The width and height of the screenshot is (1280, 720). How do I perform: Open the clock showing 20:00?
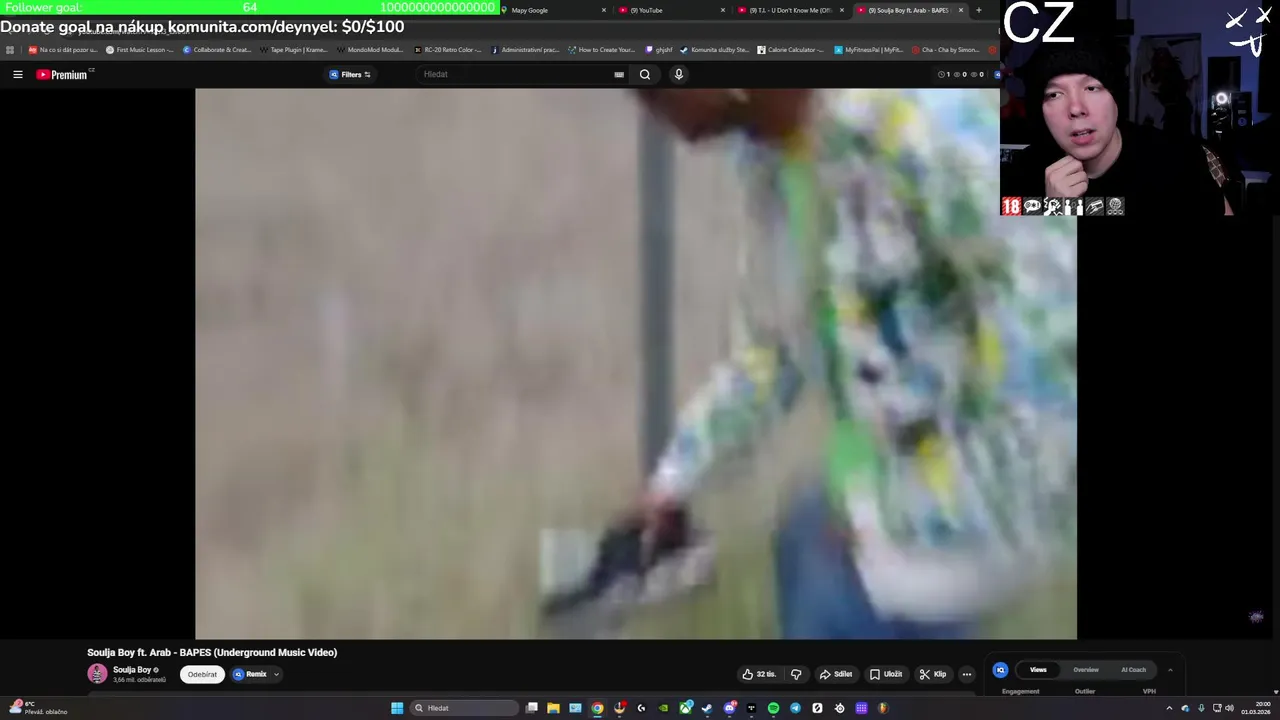1256,708
